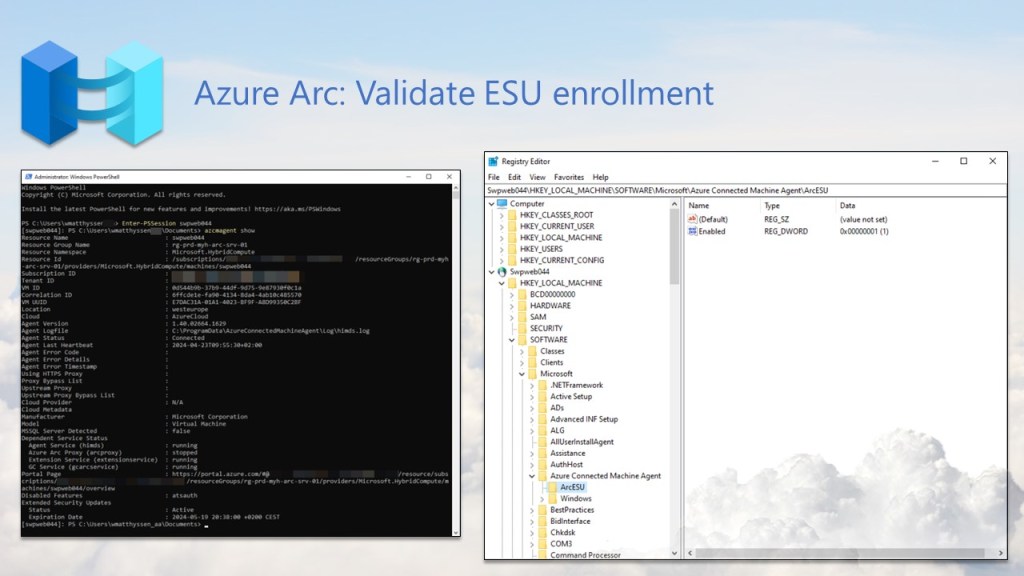Select the Swpweb044 remote computer icon

pyautogui.click(x=502, y=272)
